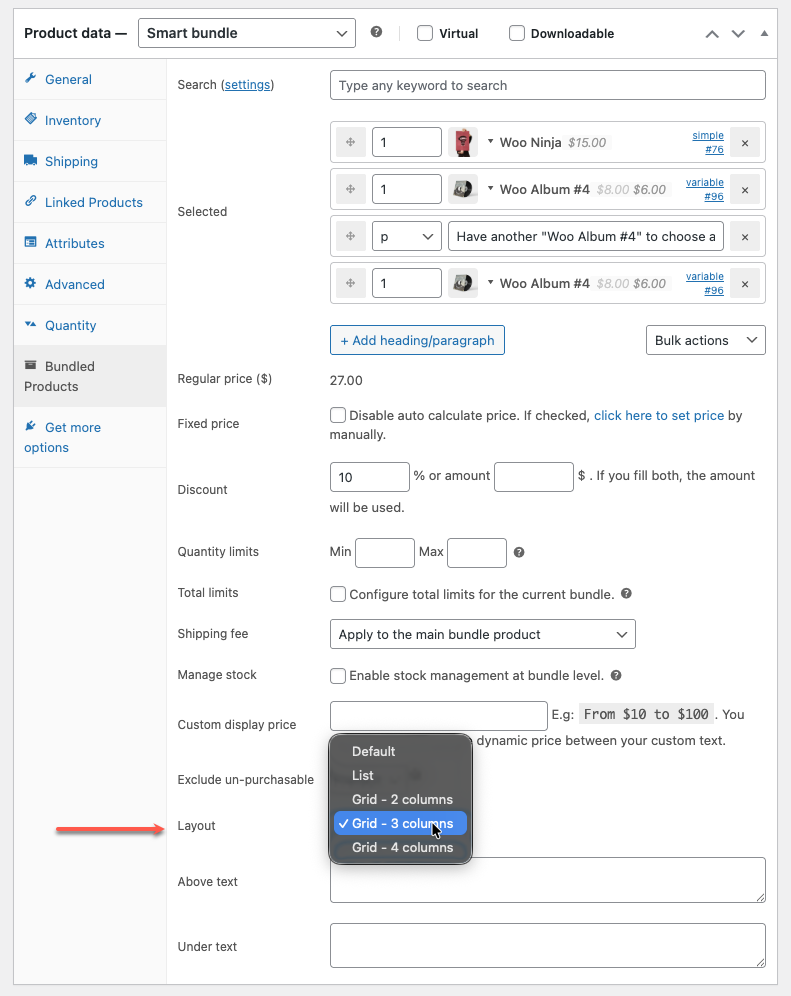Screen dimensions: 791x996
Task: Open the search settings link
Action: click(247, 85)
